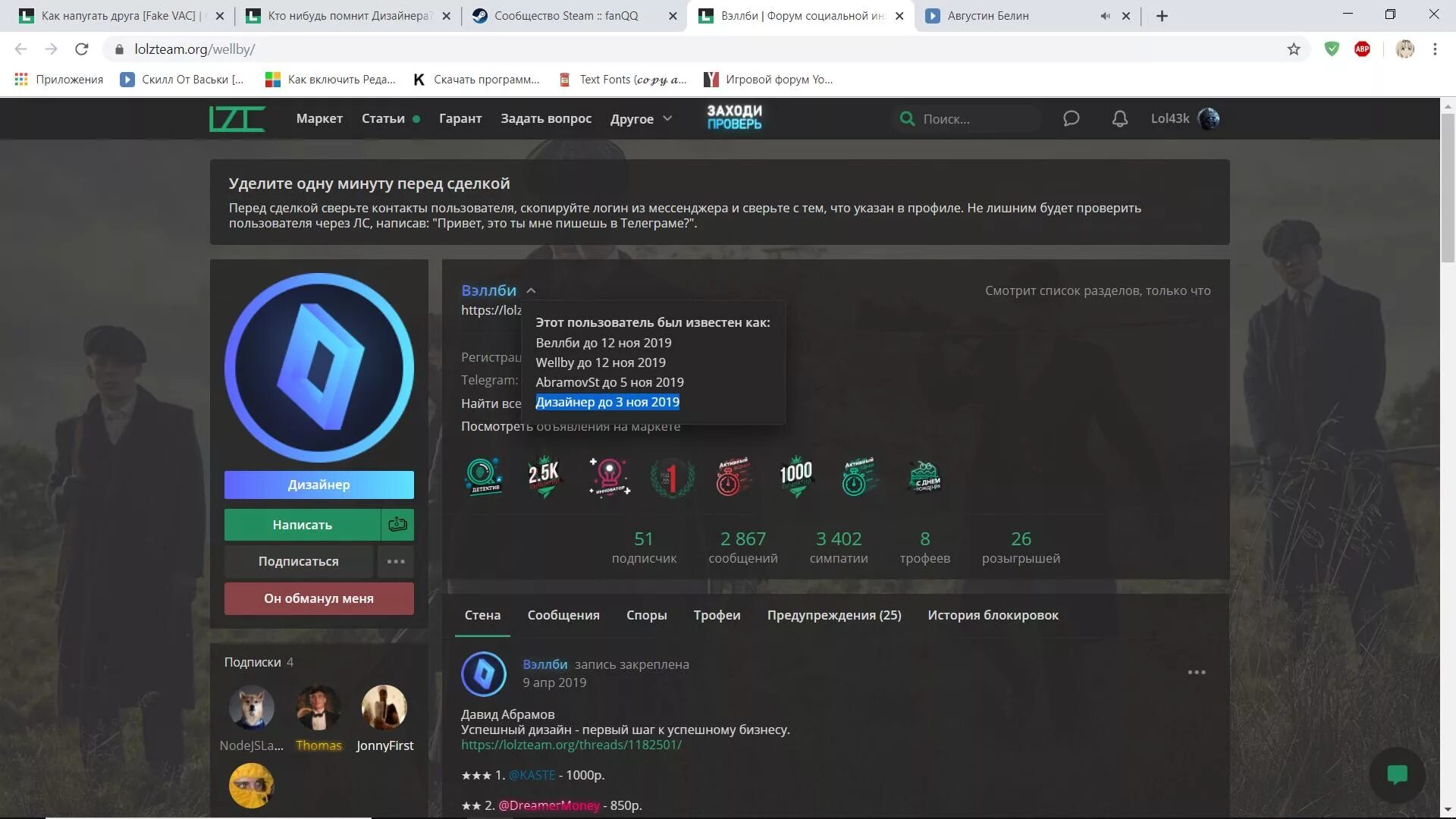Screen dimensions: 1456x819
Task: Click the Он обманул меня button
Action: pyautogui.click(x=318, y=598)
